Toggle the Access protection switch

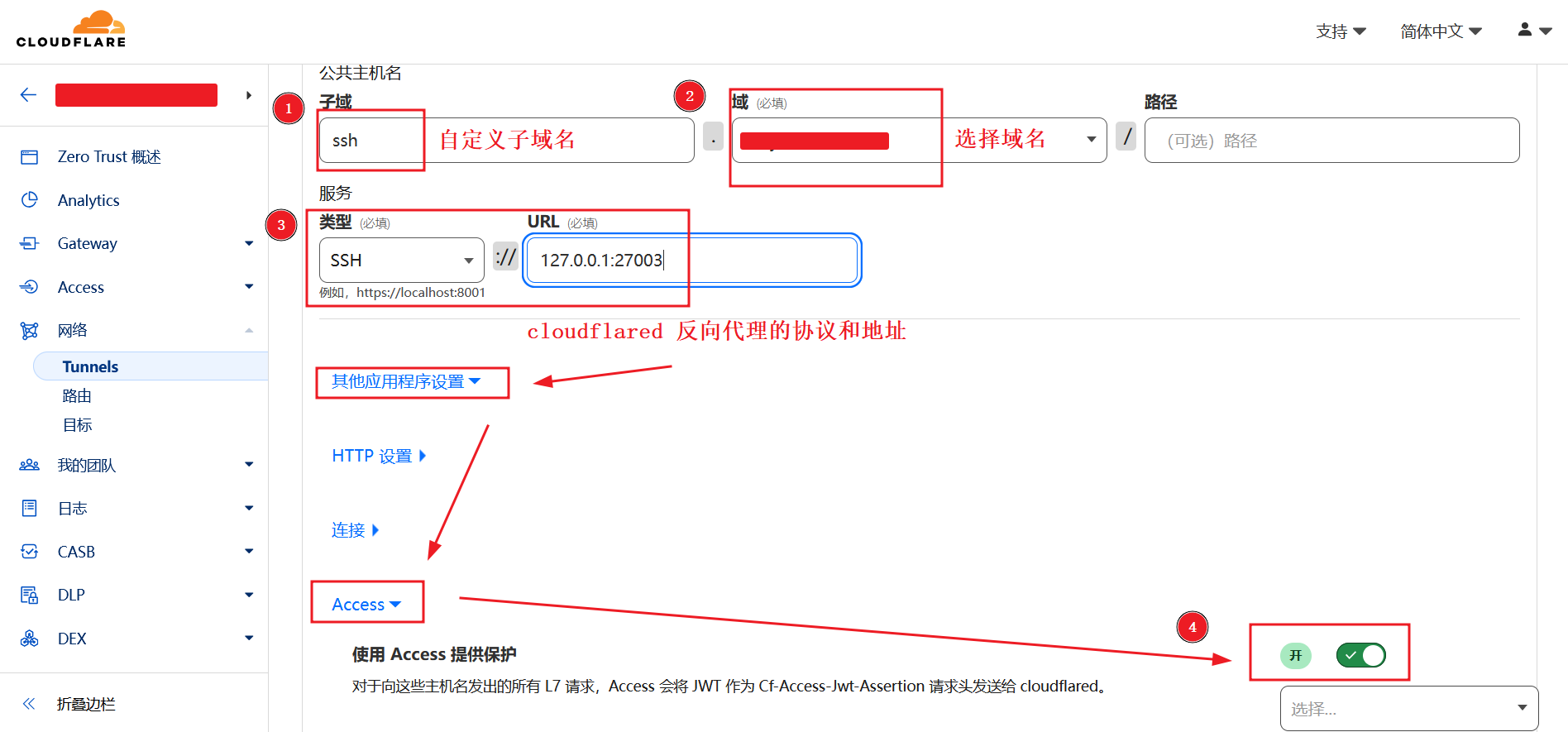click(x=1360, y=655)
